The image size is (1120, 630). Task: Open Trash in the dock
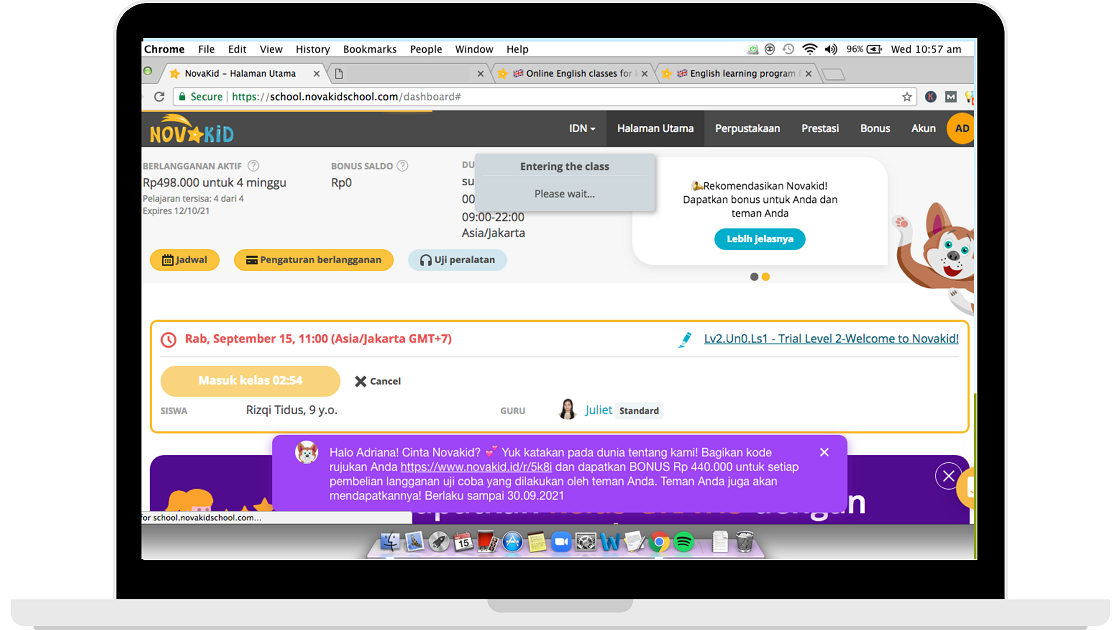click(744, 542)
